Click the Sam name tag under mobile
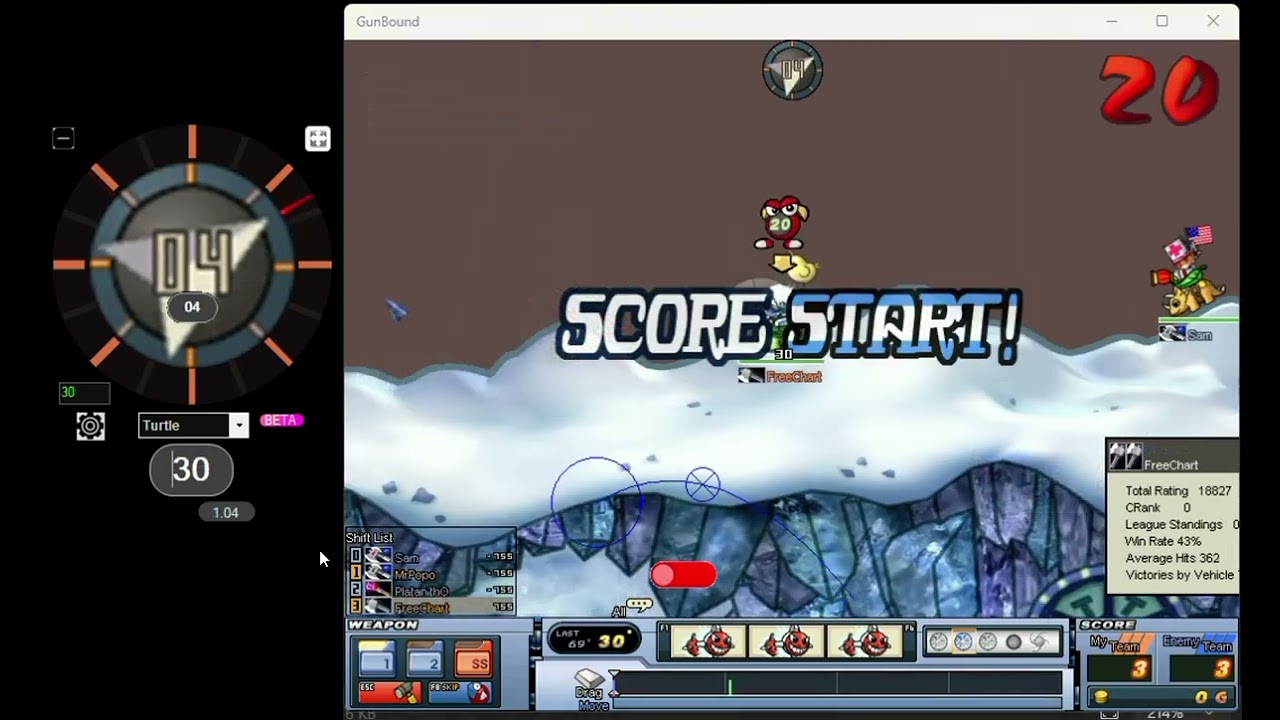 [1199, 335]
